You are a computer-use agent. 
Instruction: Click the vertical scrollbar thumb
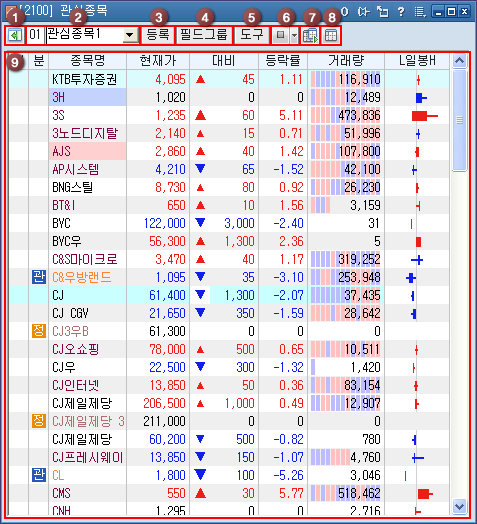click(x=459, y=120)
